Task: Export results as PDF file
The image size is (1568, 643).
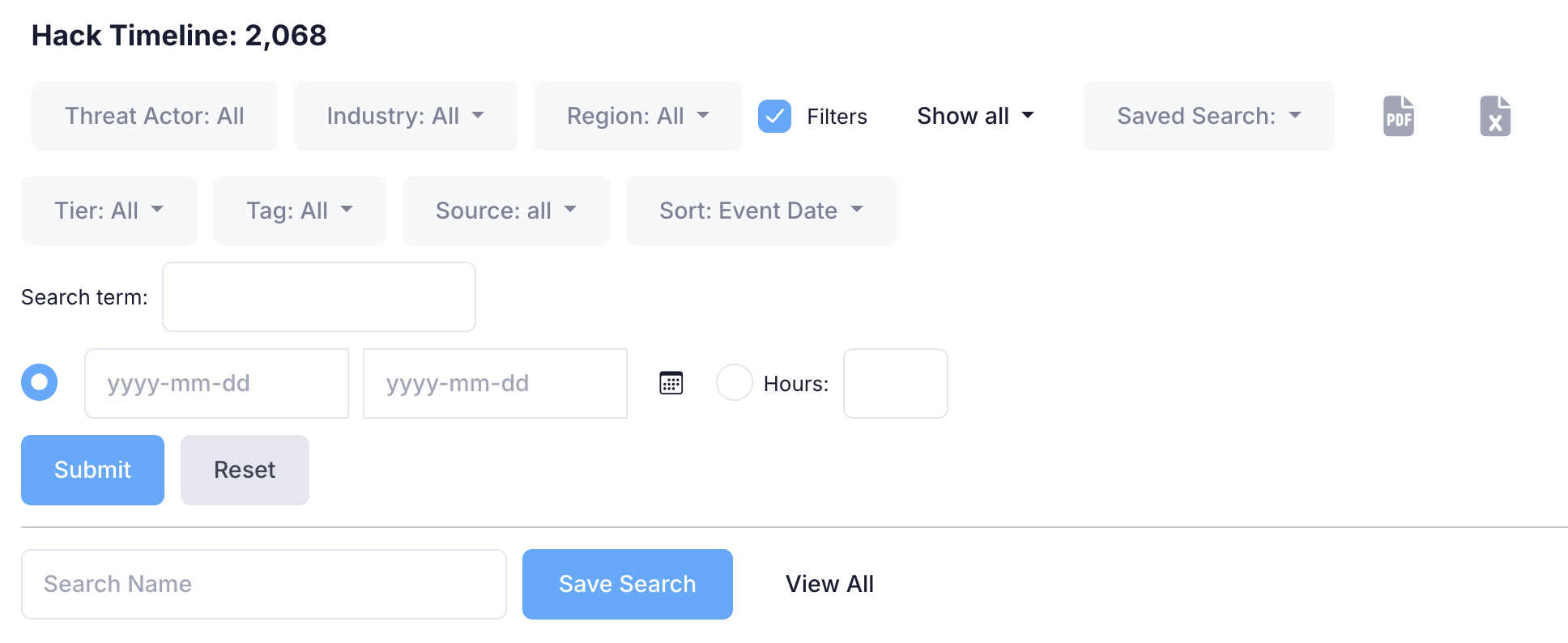Action: coord(1398,116)
